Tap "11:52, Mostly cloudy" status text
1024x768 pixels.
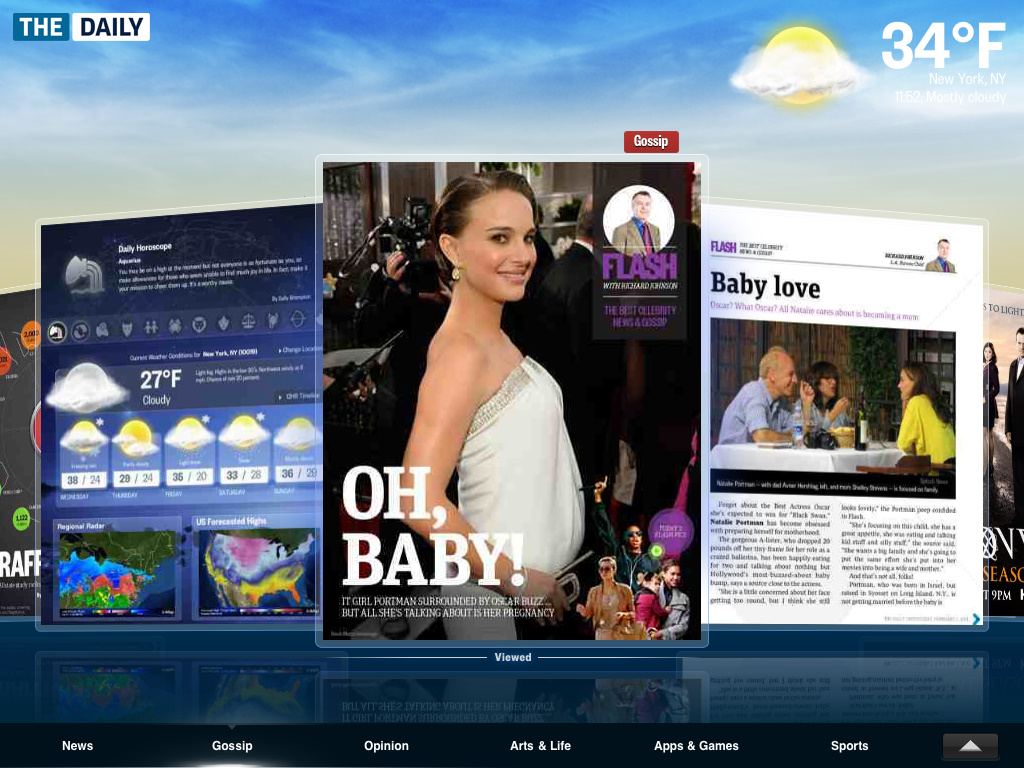950,97
